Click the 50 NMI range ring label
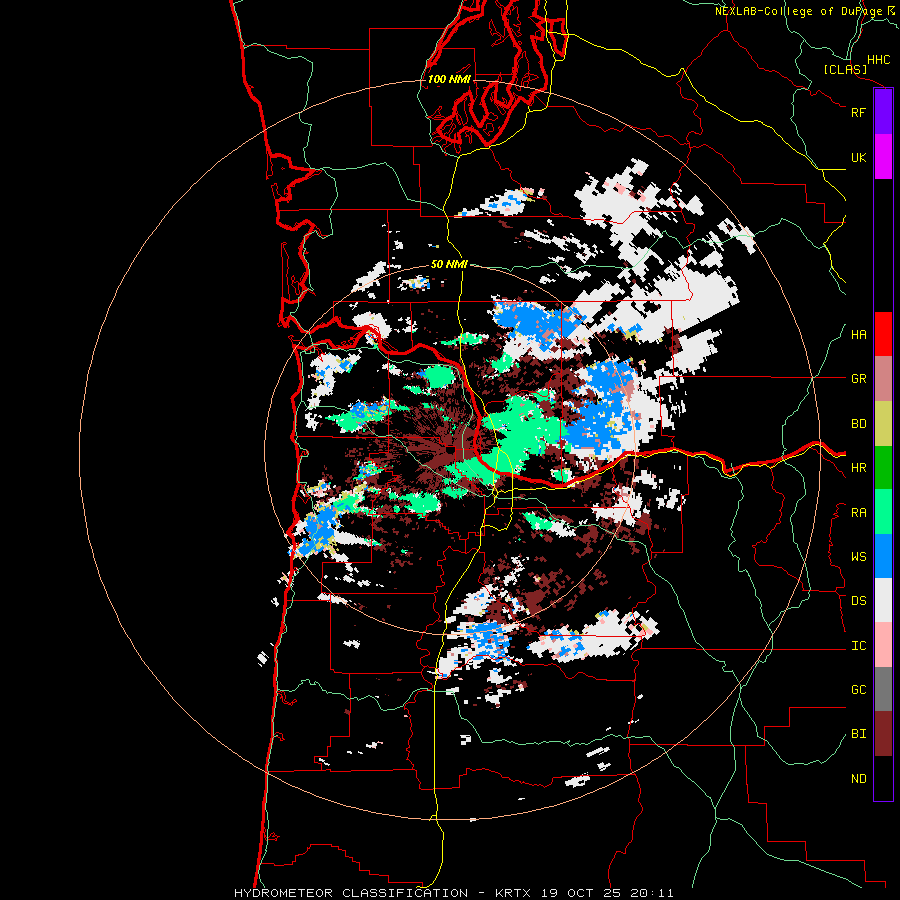 pyautogui.click(x=449, y=264)
